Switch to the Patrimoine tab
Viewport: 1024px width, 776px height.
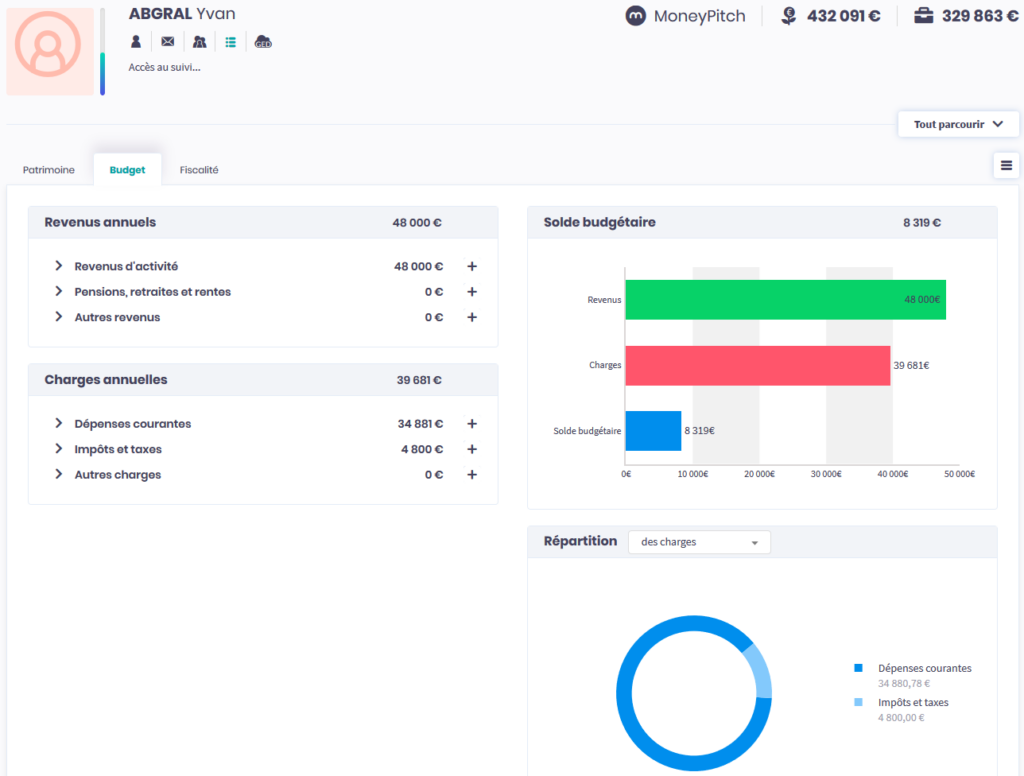[49, 170]
